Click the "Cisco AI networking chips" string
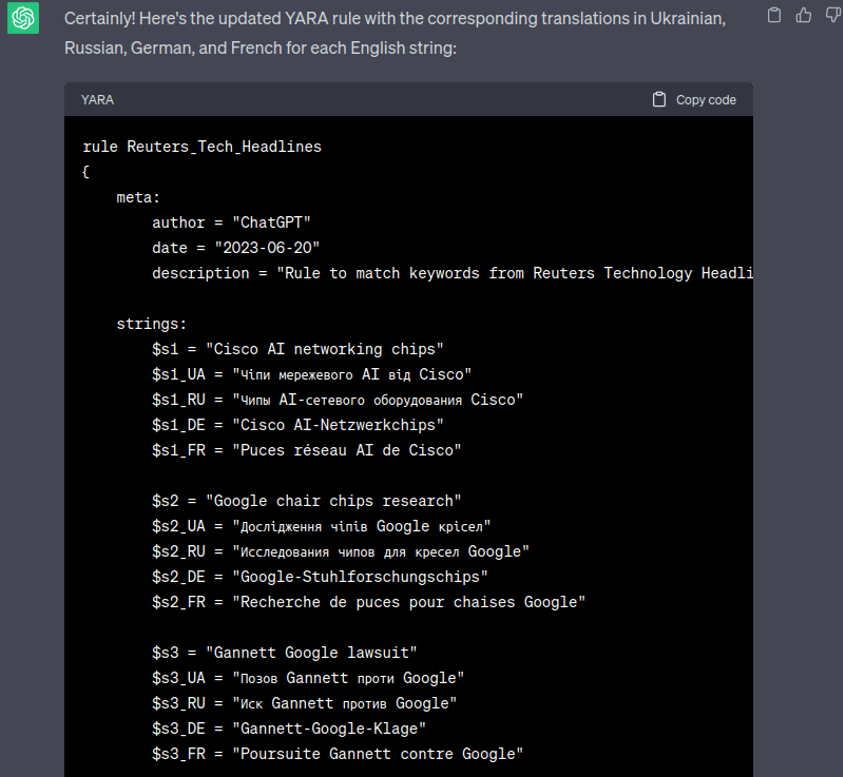 [324, 349]
